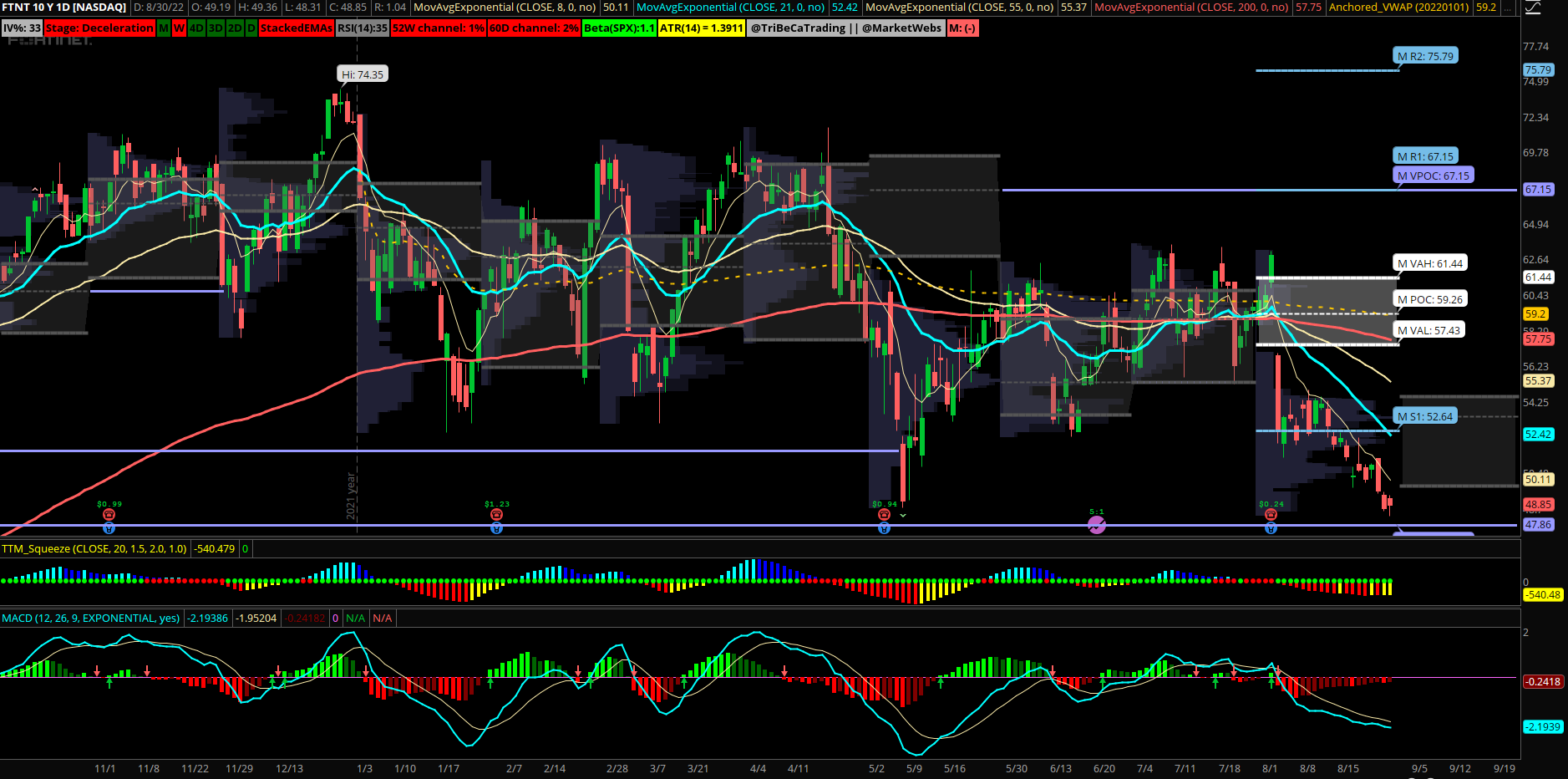Click the 3D timeframe label
This screenshot has height=779, width=1568.
click(216, 28)
